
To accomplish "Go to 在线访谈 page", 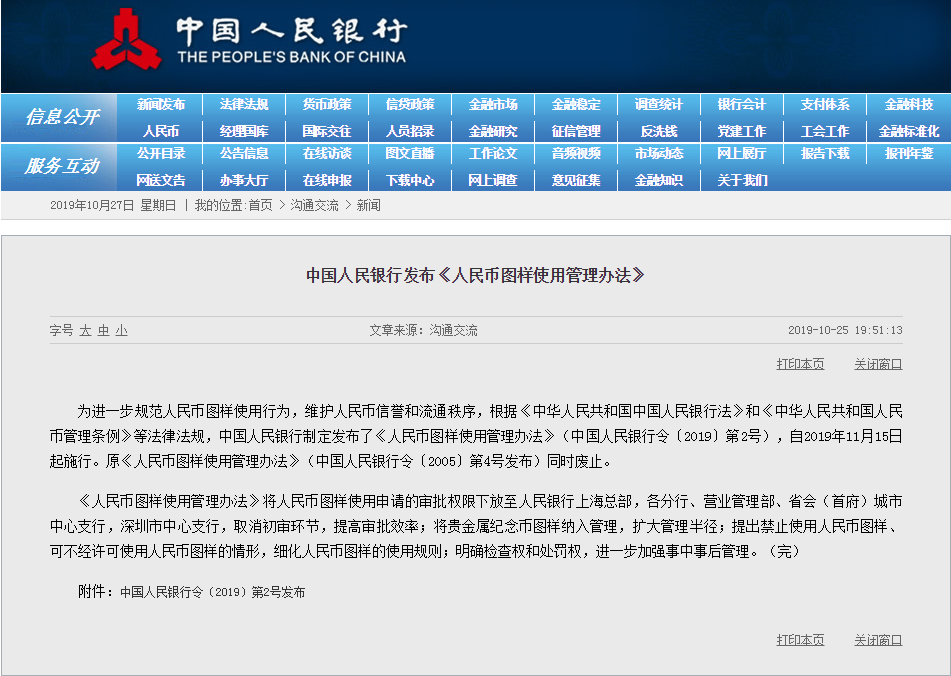I will (327, 153).
